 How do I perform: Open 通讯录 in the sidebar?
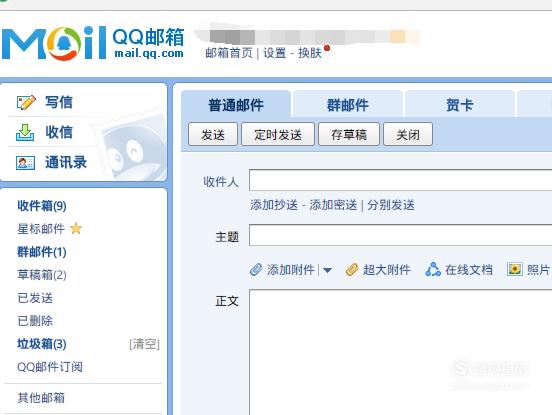66,163
